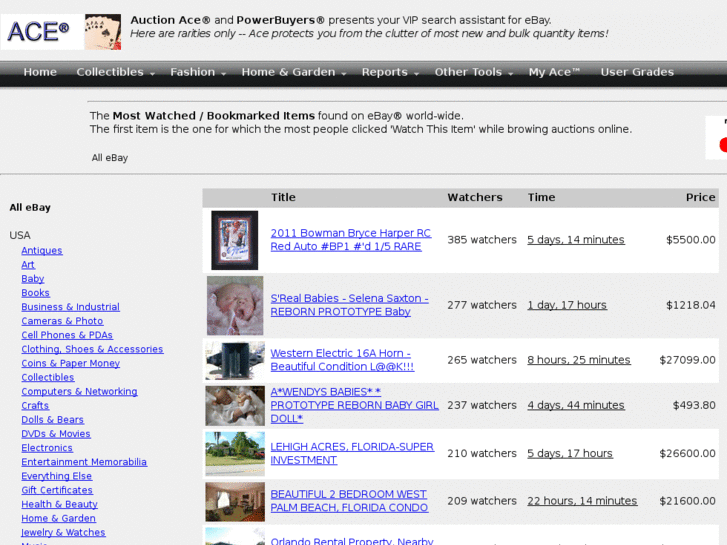727x545 pixels.
Task: Click the '8 hours, 25 minutes' time link
Action: pyautogui.click(x=579, y=360)
